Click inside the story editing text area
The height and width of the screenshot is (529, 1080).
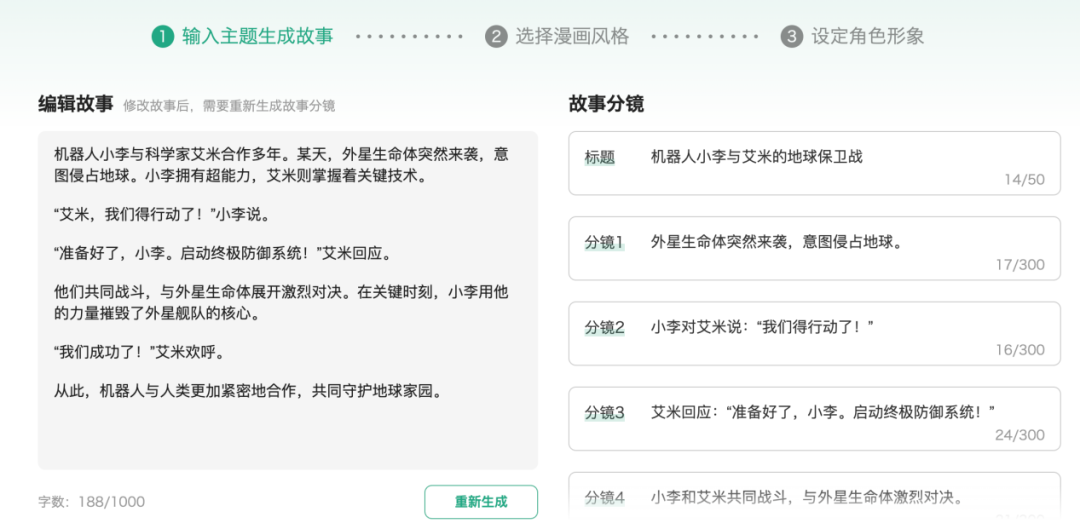pos(287,300)
